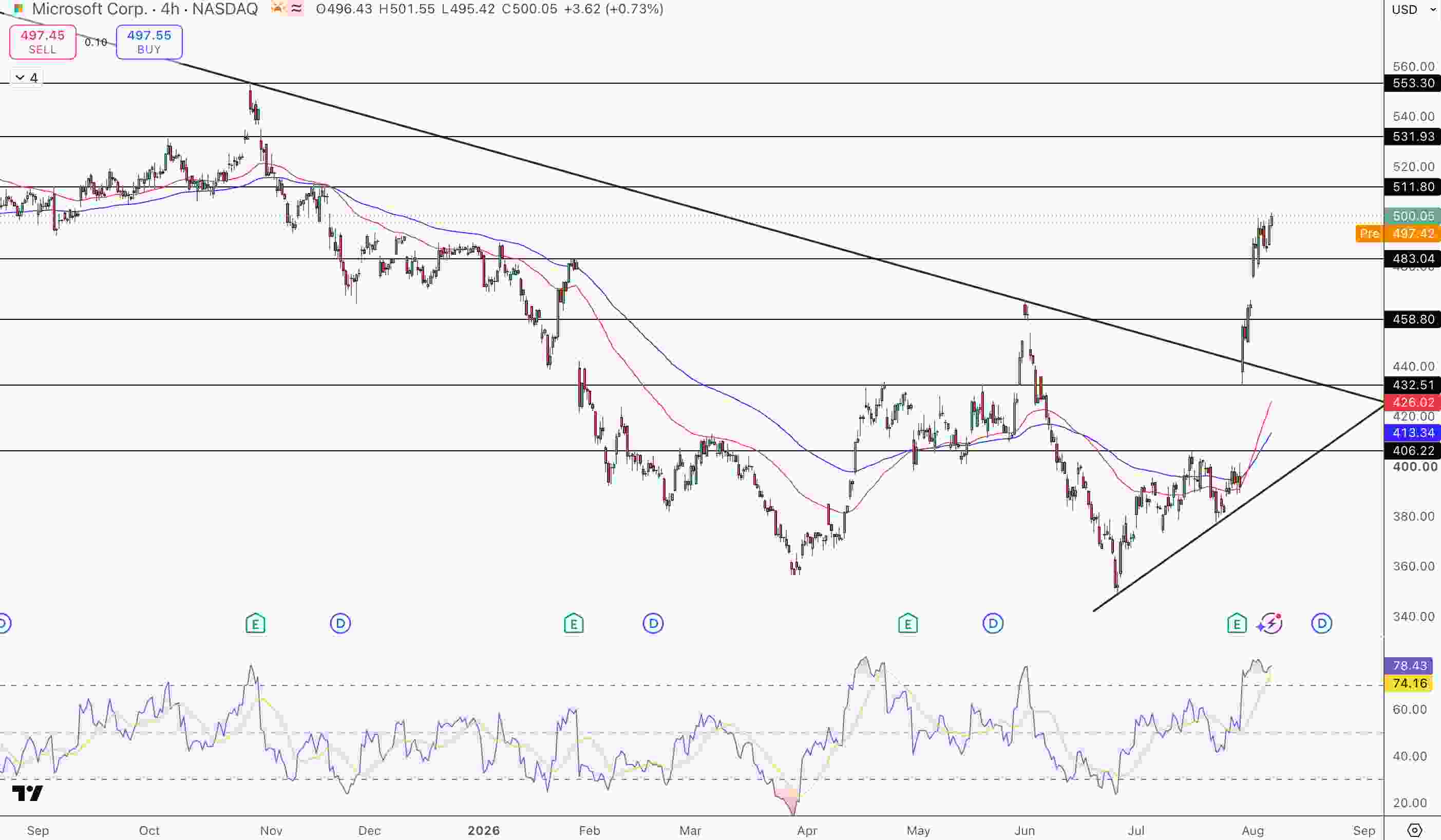The width and height of the screenshot is (1441, 840).
Task: Open the earnings marker just before Aug
Action: tap(1237, 623)
